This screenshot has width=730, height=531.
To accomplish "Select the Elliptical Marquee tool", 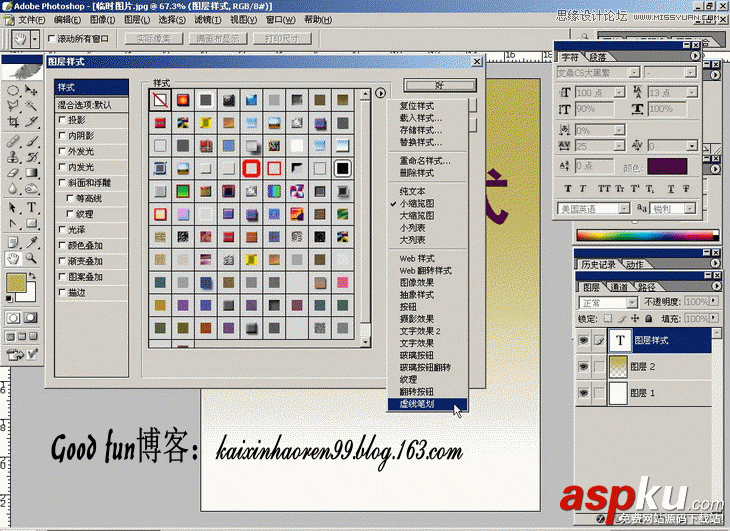I will click(x=13, y=90).
